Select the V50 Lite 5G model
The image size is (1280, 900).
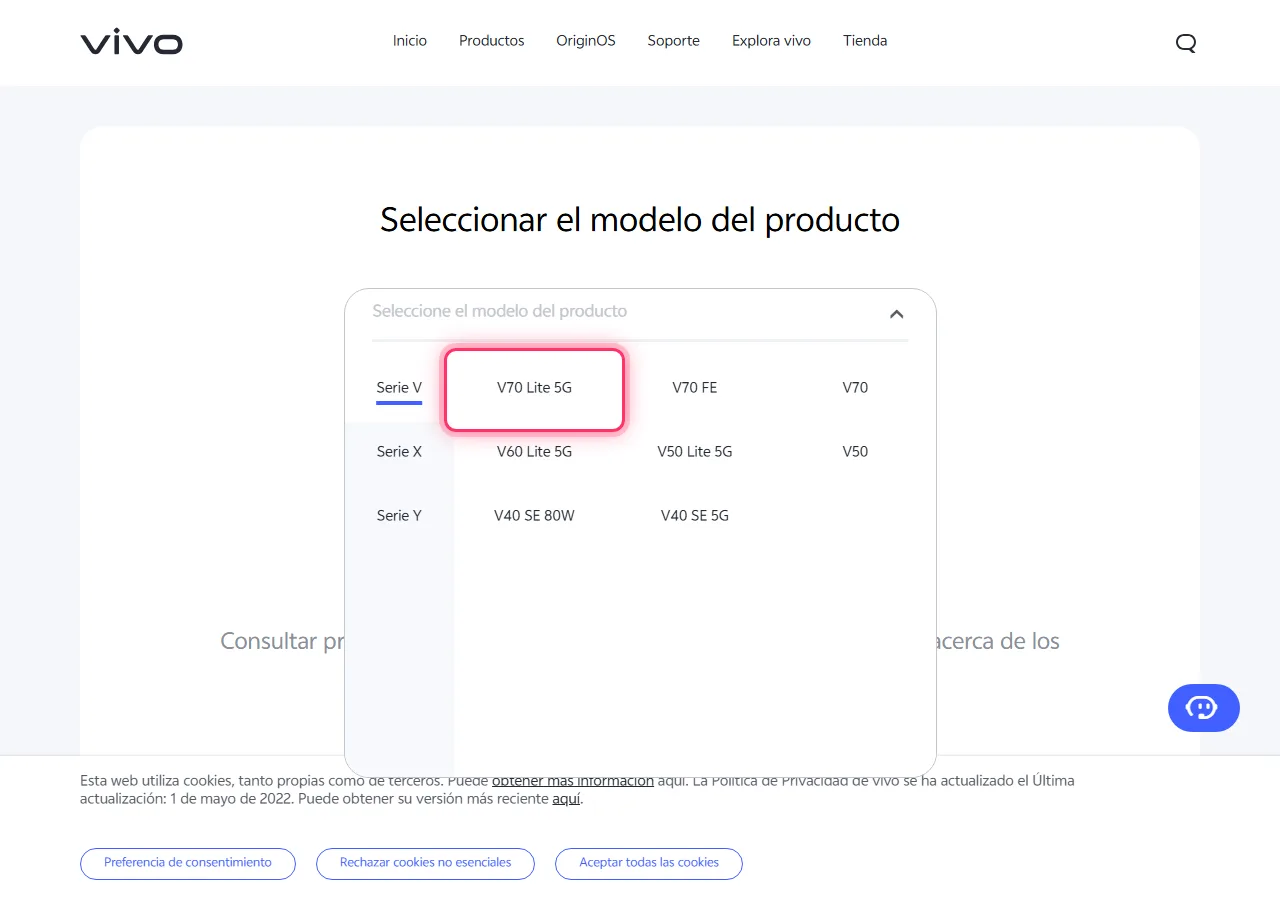pyautogui.click(x=695, y=452)
